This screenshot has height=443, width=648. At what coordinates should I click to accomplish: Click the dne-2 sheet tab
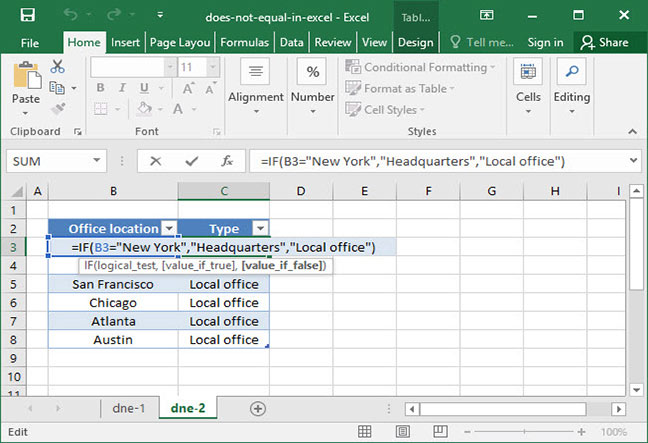[x=188, y=408]
